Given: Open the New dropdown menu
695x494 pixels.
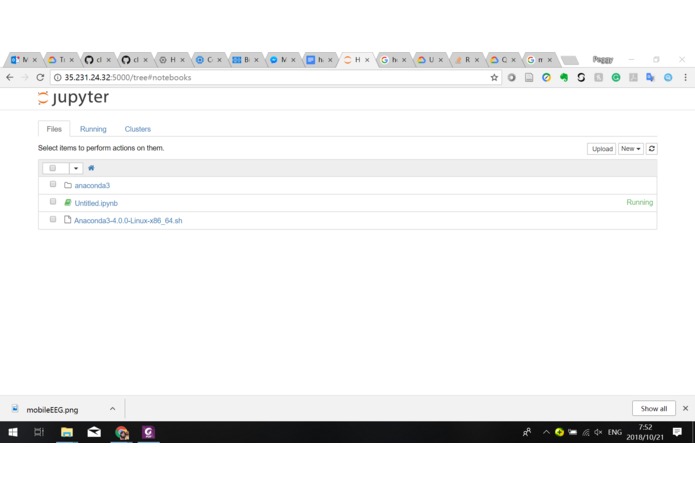Looking at the screenshot, I should 630,149.
